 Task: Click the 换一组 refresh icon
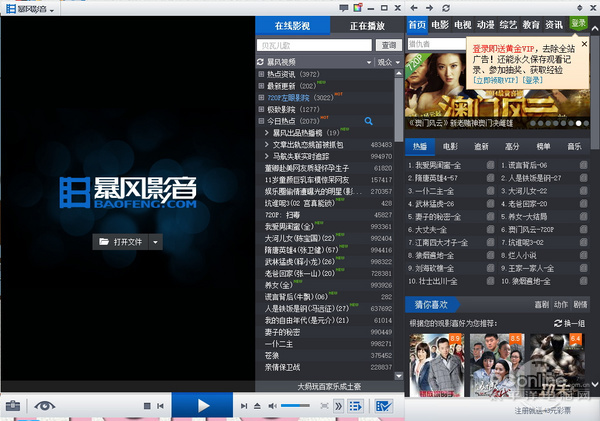558,323
